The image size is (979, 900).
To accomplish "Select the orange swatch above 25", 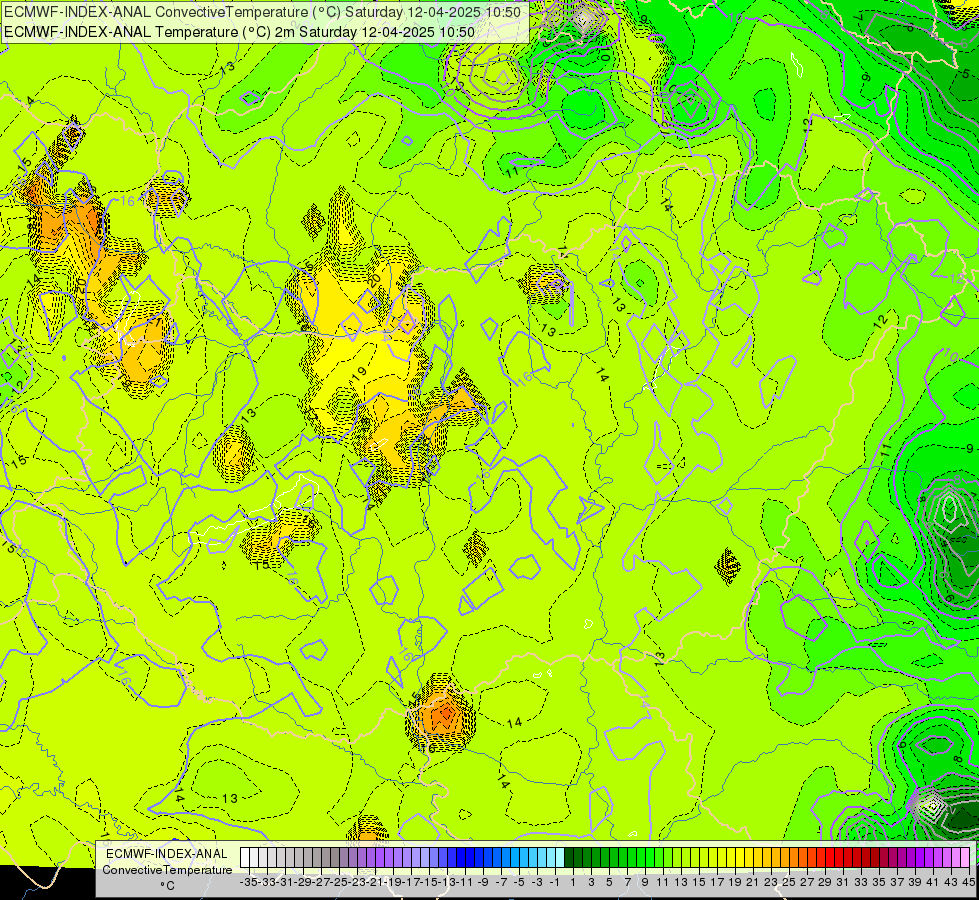I will [785, 857].
